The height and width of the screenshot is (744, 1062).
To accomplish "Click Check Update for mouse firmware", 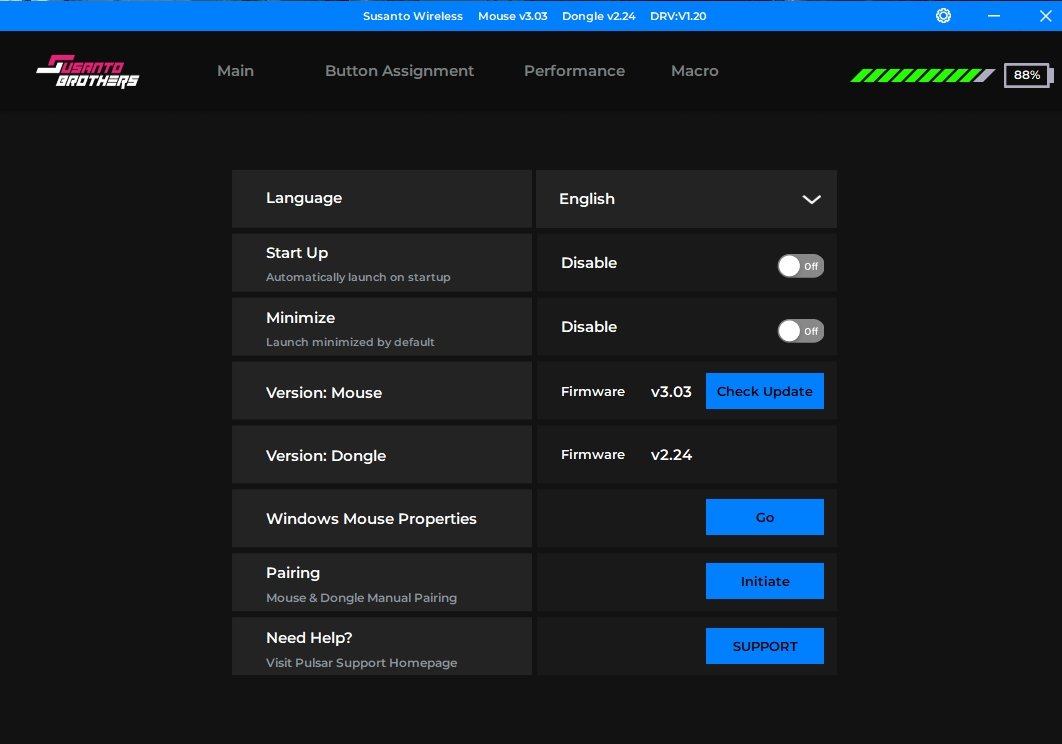I will tap(765, 391).
